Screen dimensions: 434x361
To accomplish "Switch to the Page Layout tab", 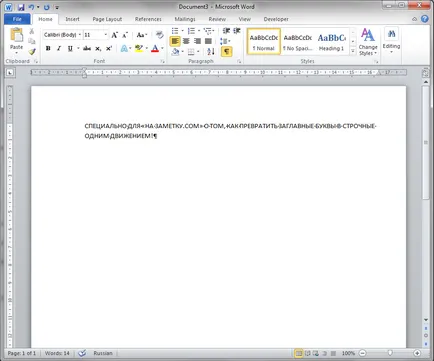I will 107,19.
